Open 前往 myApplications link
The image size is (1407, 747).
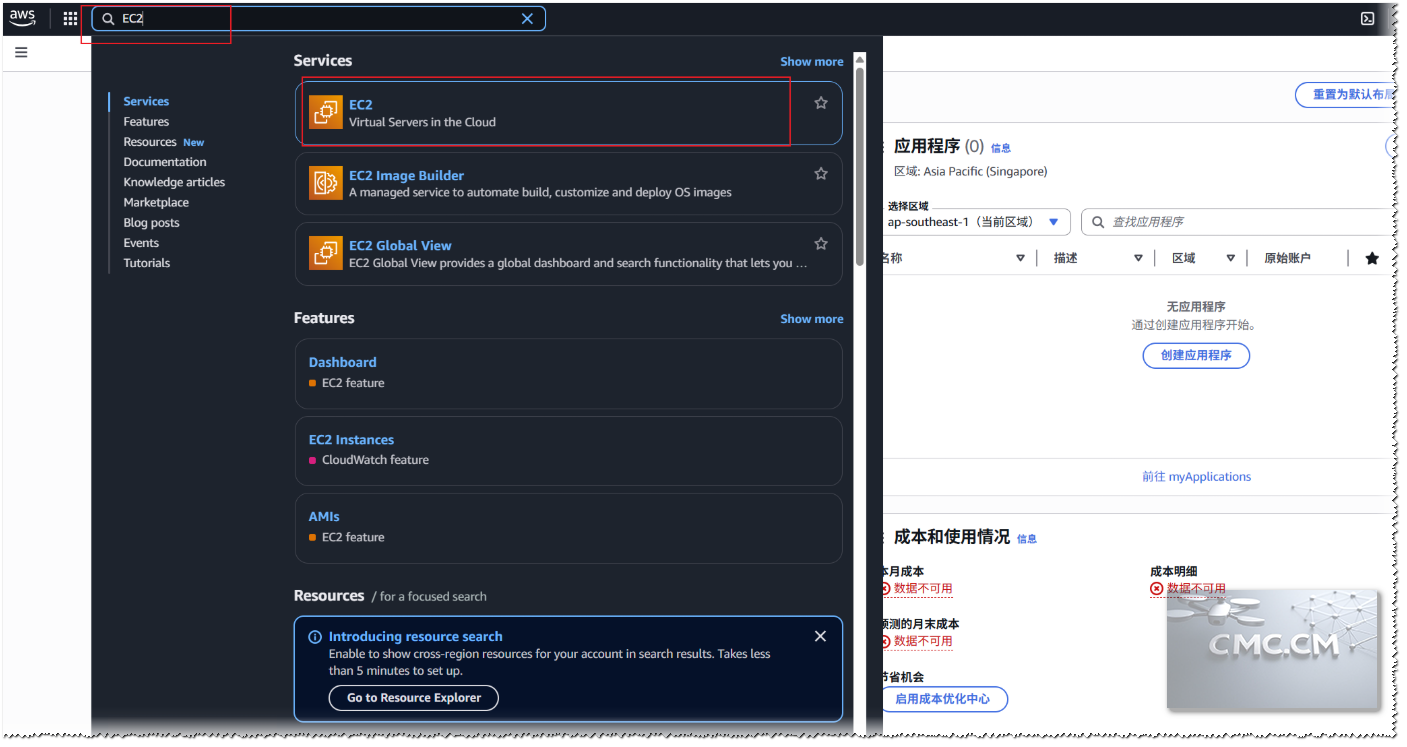coord(1196,477)
